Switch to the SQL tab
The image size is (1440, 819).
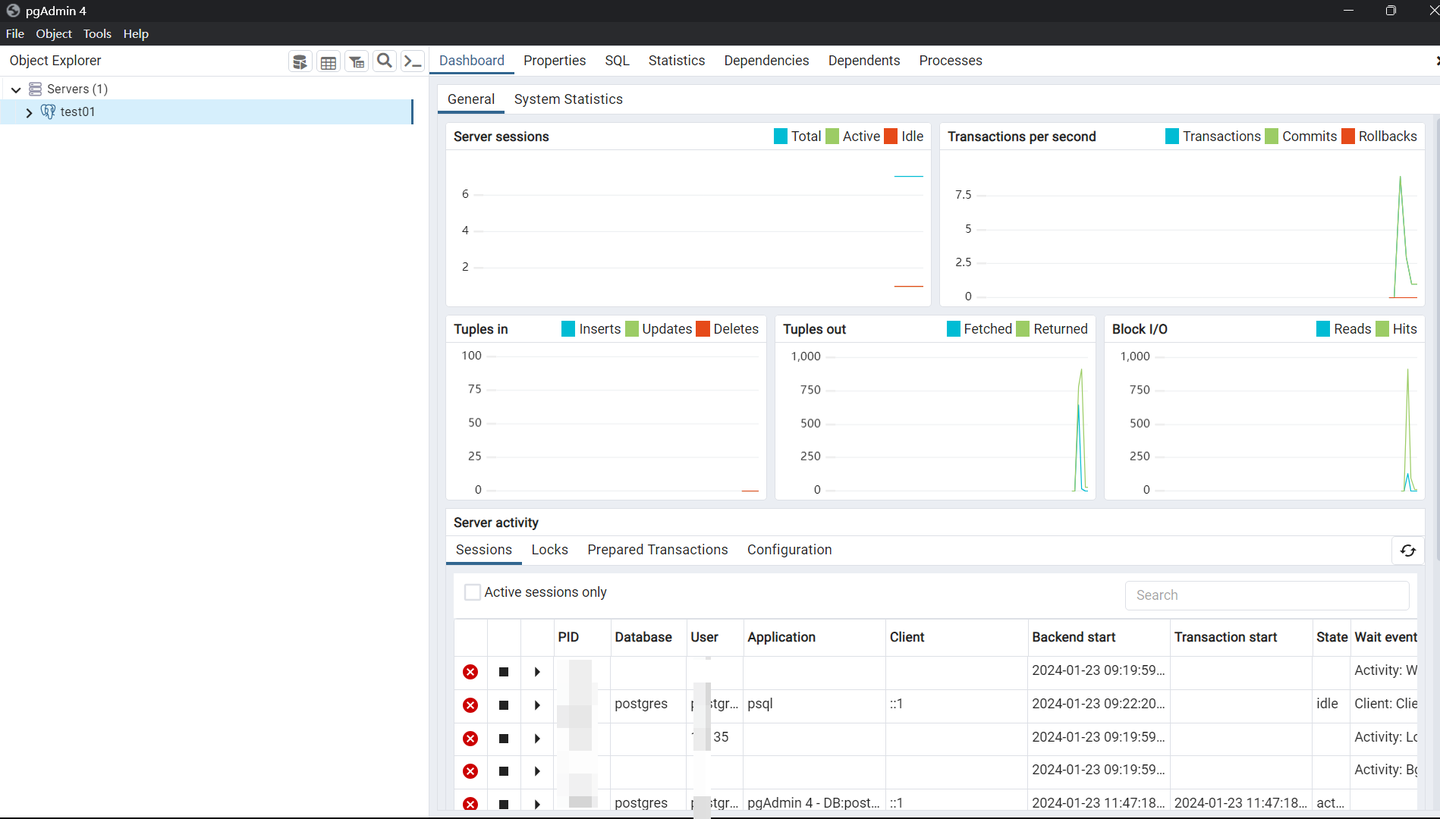617,60
